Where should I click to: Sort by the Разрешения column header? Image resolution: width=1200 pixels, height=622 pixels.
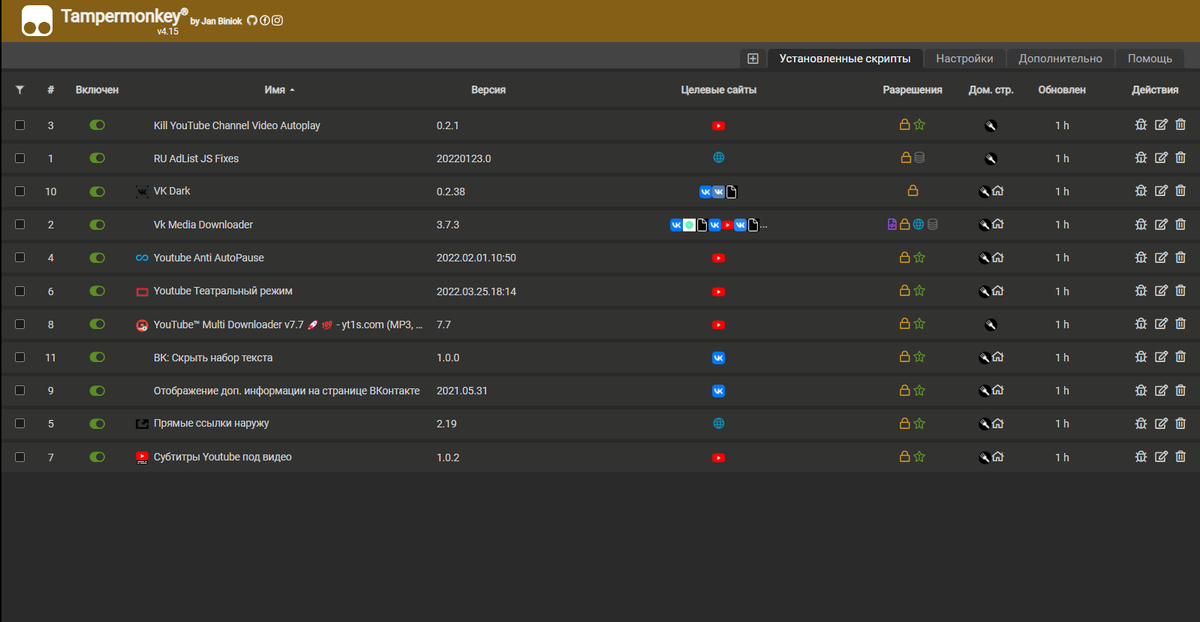pyautogui.click(x=912, y=90)
